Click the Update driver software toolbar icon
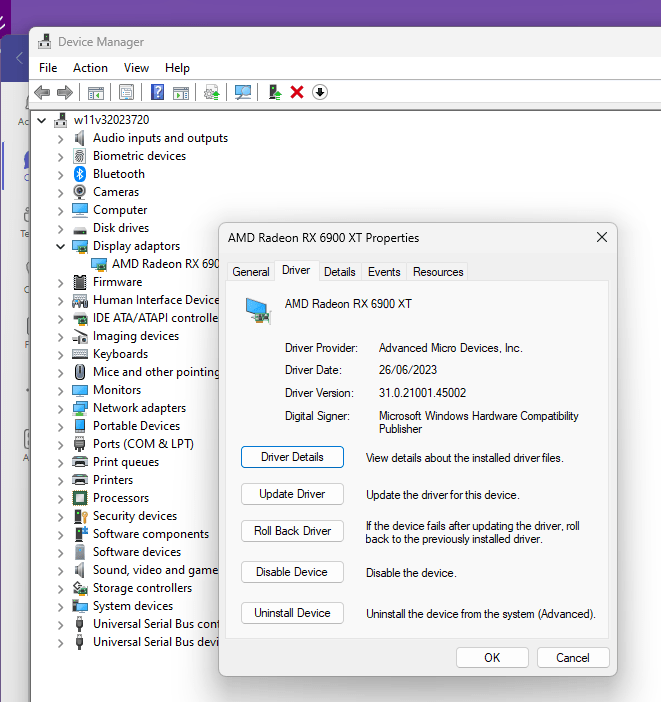Viewport: 661px width, 702px height. coord(212,93)
